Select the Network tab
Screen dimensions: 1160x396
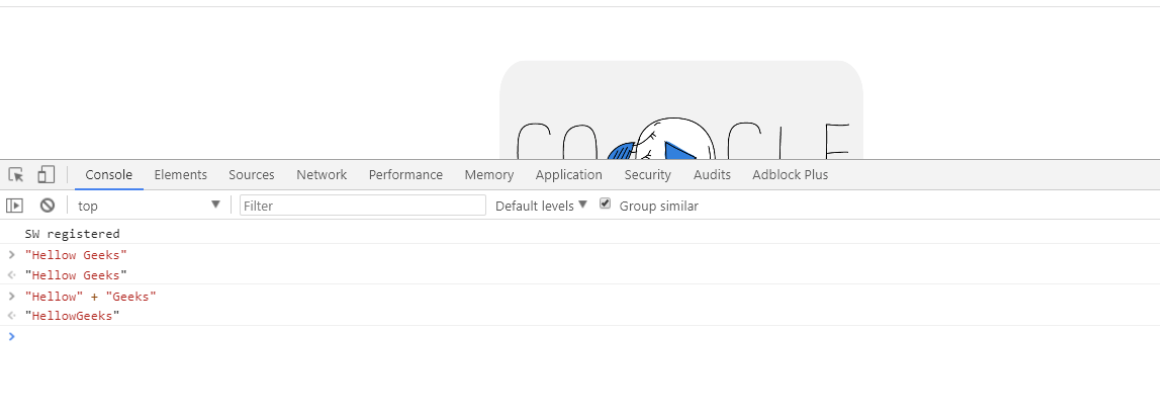(x=322, y=175)
